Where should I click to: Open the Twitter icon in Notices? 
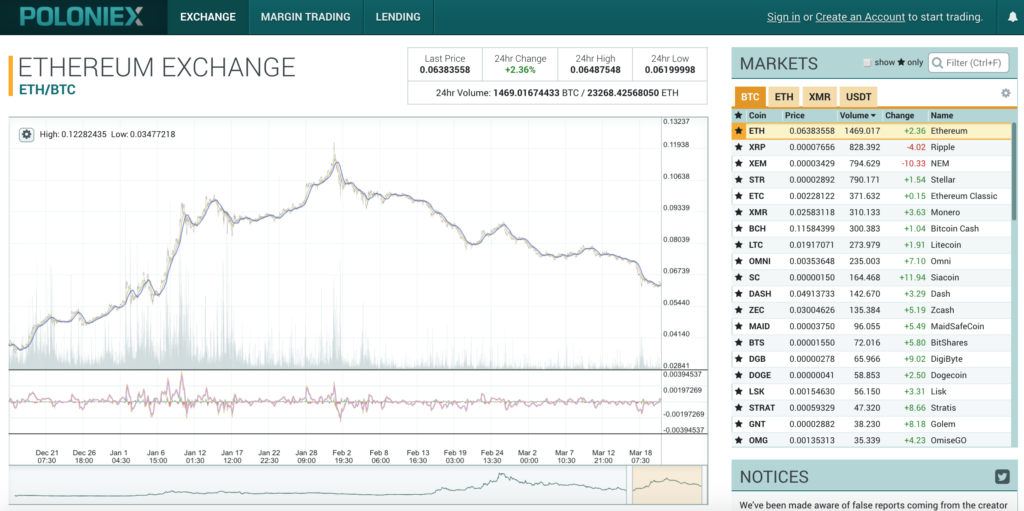pyautogui.click(x=1002, y=477)
